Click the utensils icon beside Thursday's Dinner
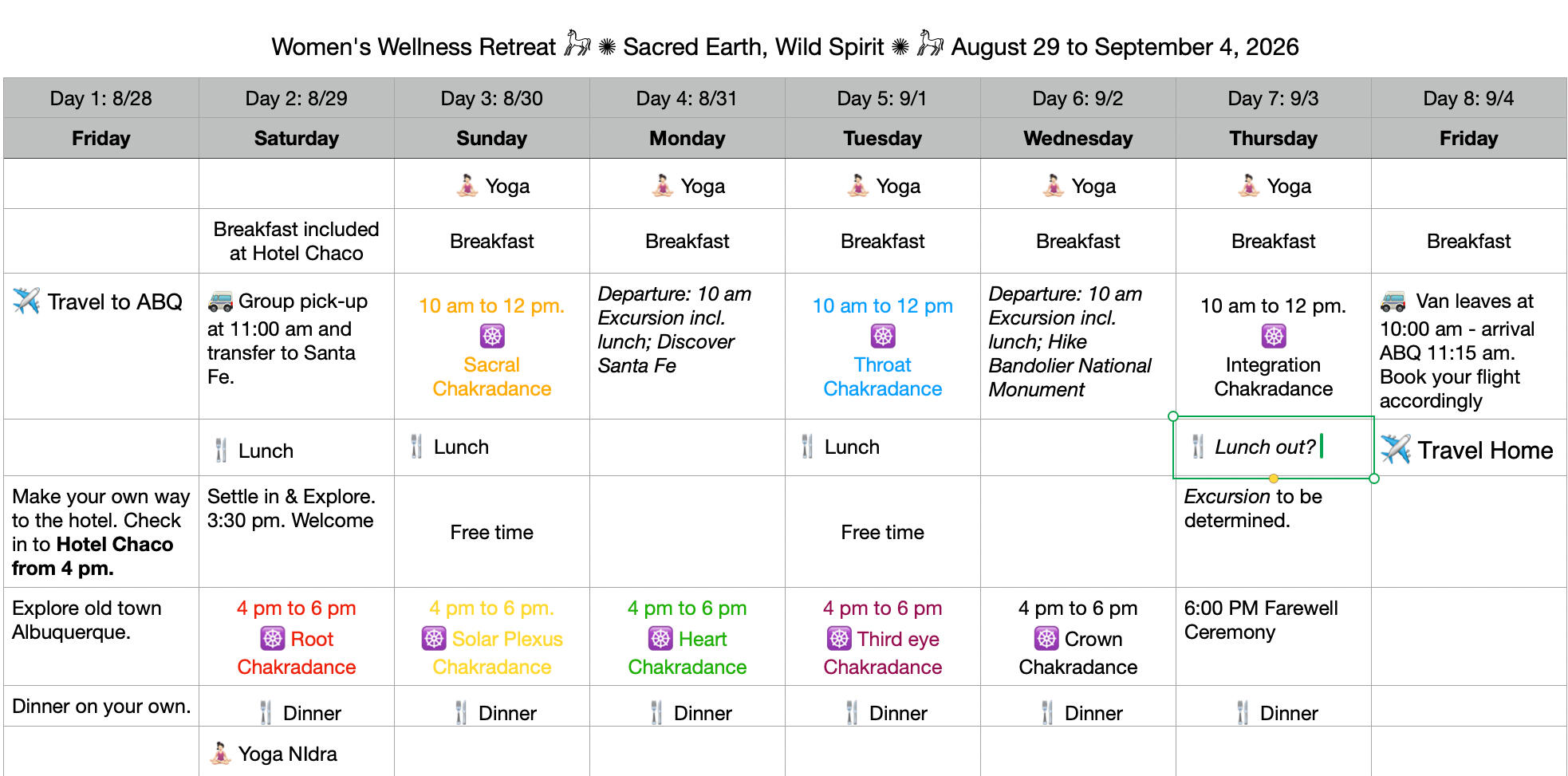The width and height of the screenshot is (1568, 776). pyautogui.click(x=1243, y=713)
